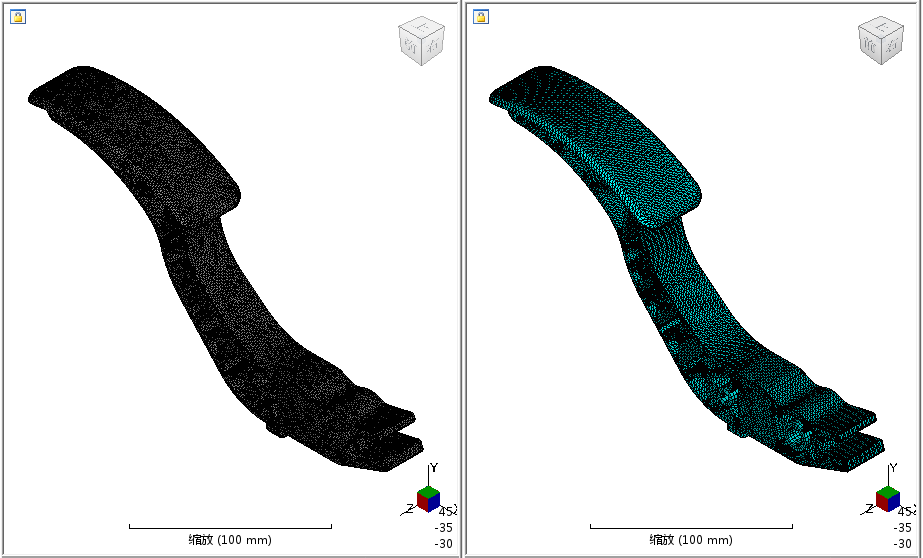Click the red face of right pane's axis triad
The width and height of the screenshot is (923, 558).
[881, 503]
